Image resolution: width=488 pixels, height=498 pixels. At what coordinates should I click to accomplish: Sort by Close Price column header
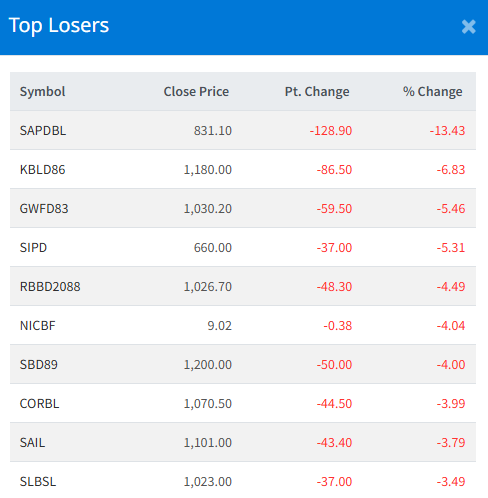tap(196, 91)
